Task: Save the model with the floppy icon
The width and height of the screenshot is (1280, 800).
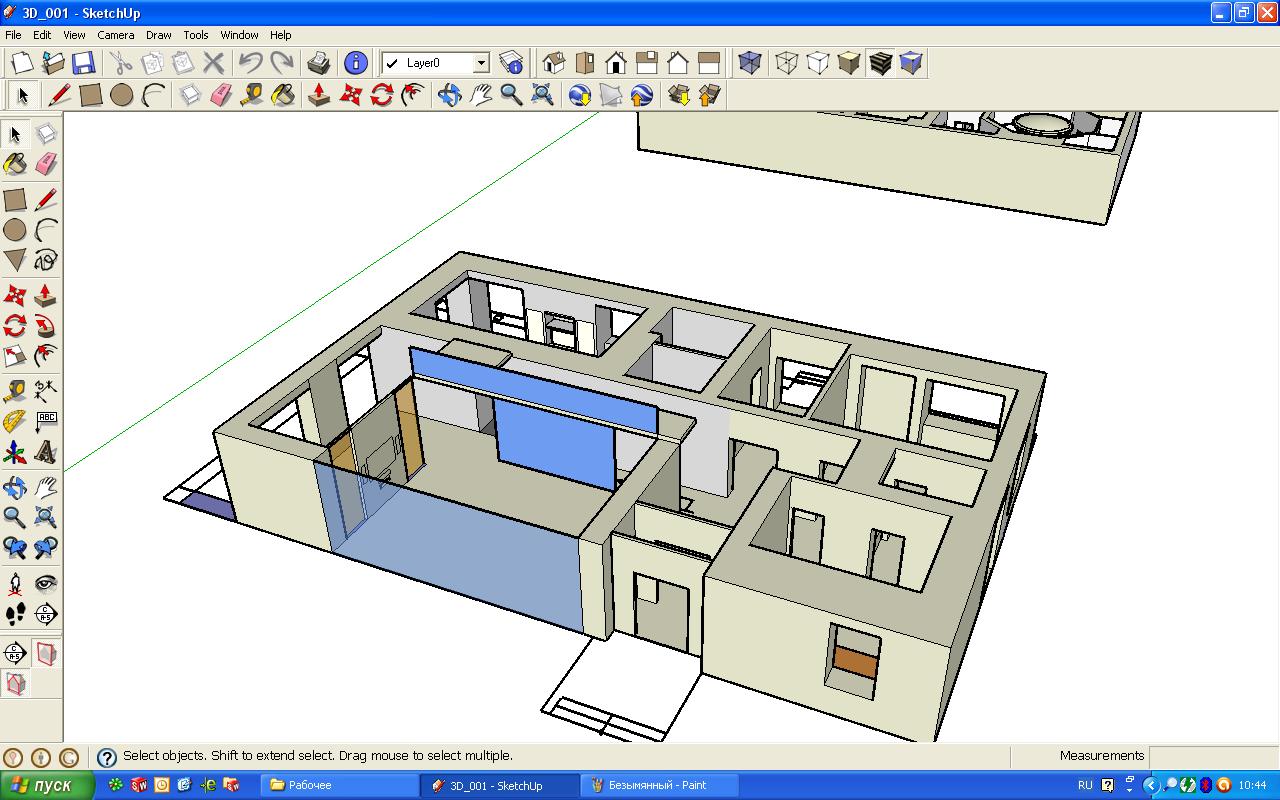Action: [x=83, y=63]
